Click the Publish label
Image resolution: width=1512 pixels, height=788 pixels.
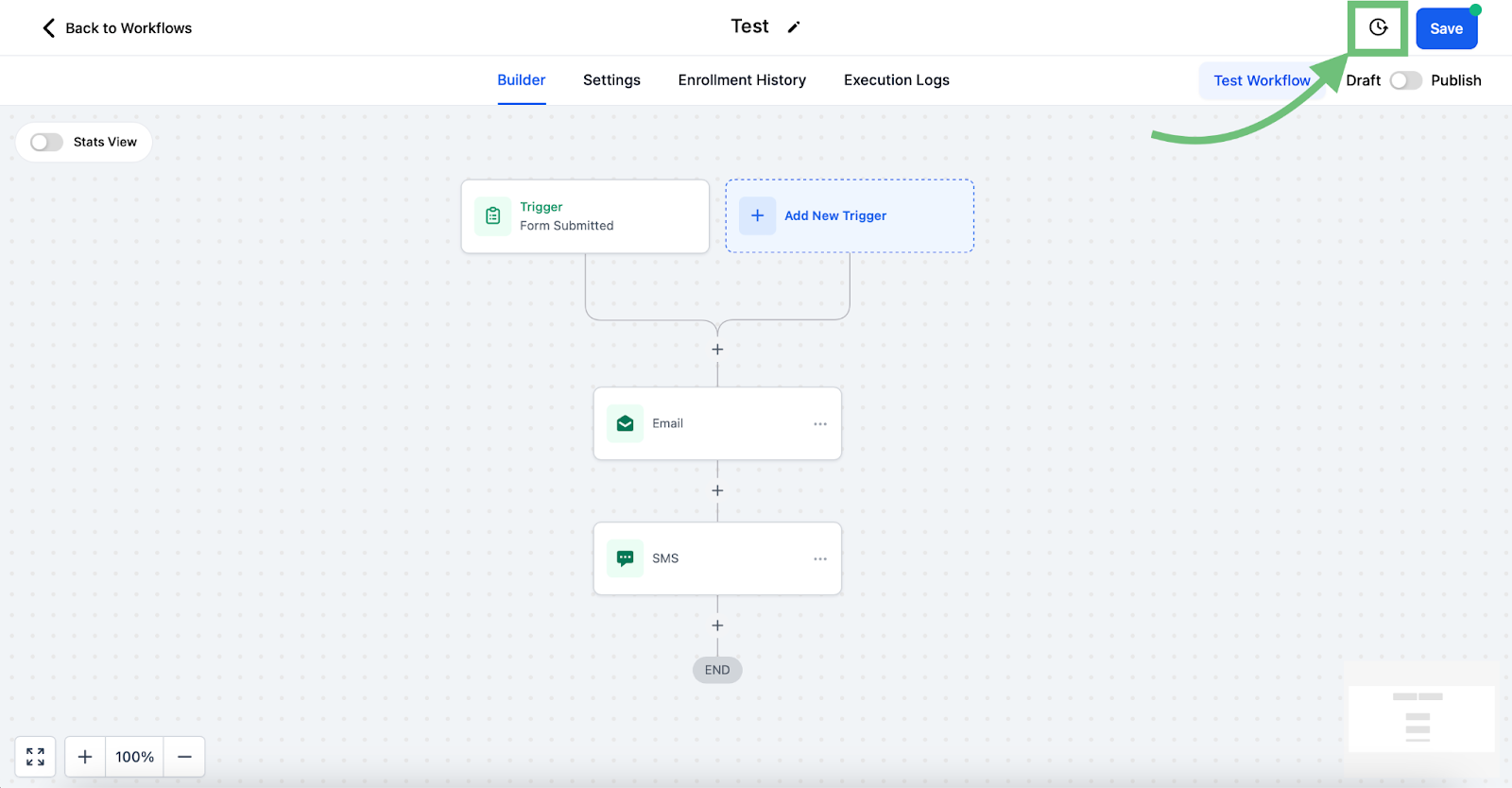[x=1456, y=80]
